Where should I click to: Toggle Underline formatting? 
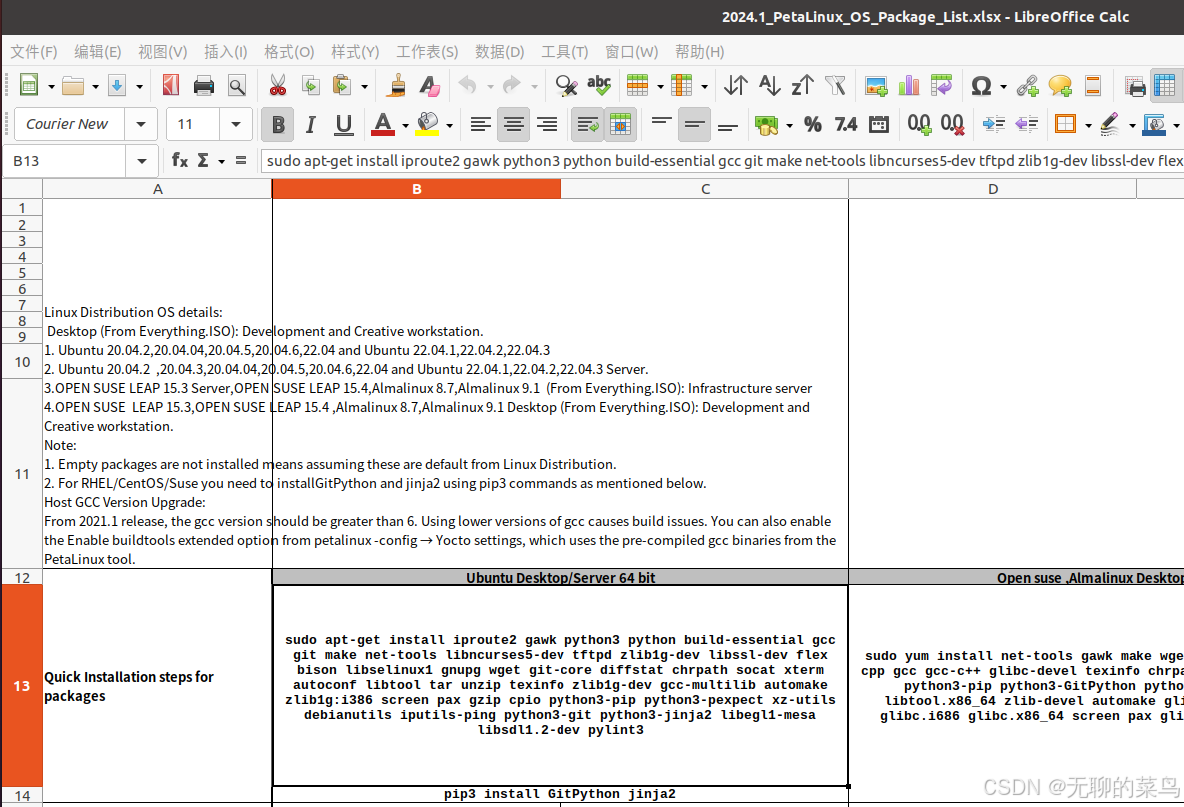coord(344,125)
